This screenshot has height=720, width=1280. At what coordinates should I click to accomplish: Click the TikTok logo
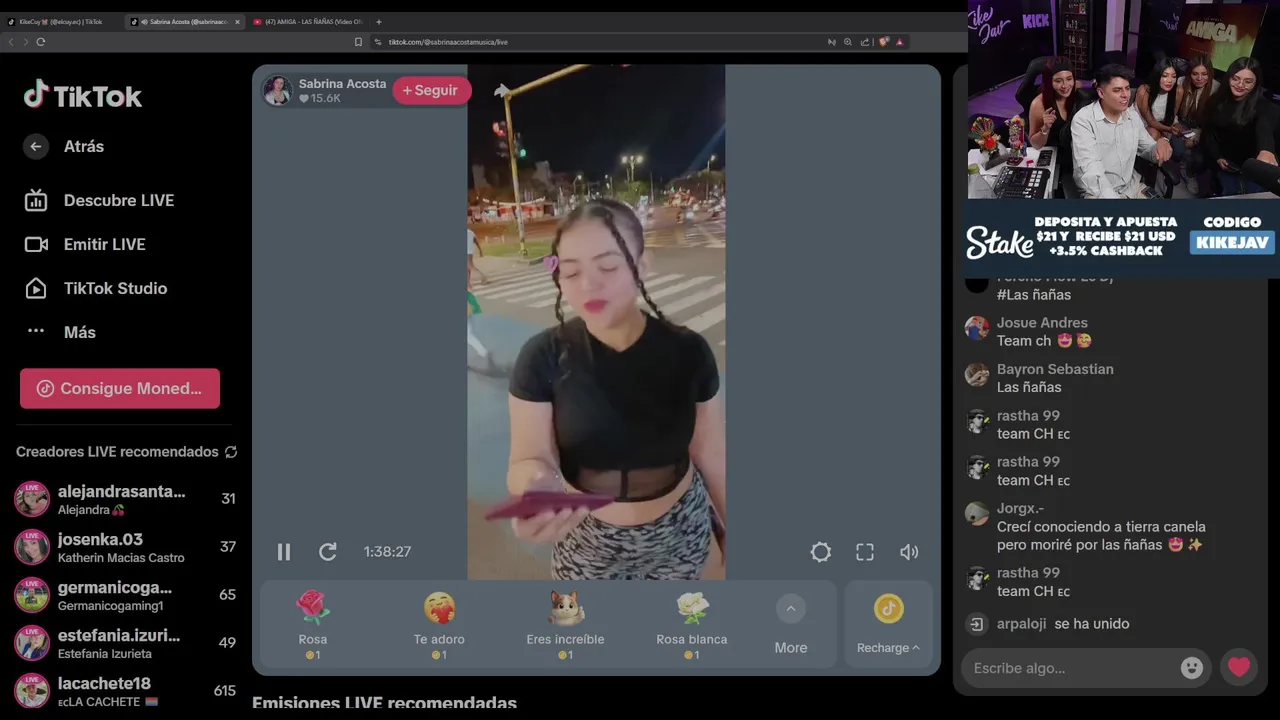83,95
